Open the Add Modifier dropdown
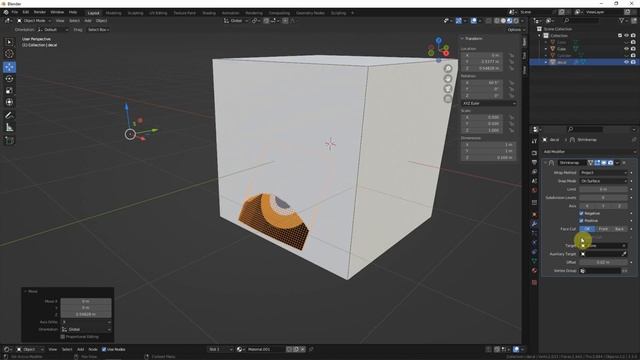 [x=589, y=151]
